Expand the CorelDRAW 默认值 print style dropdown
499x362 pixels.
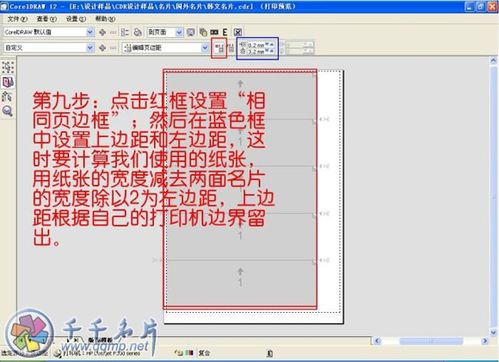point(90,32)
